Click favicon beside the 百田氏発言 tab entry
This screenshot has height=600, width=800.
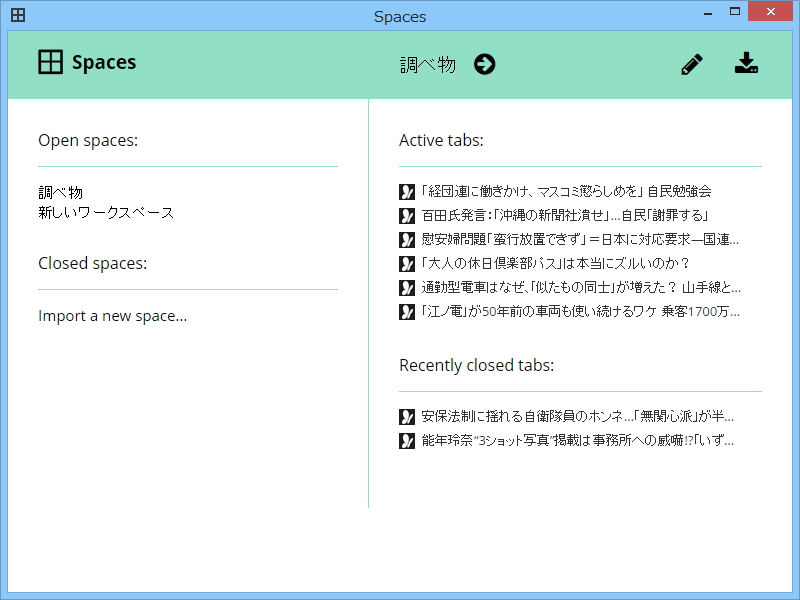(407, 215)
